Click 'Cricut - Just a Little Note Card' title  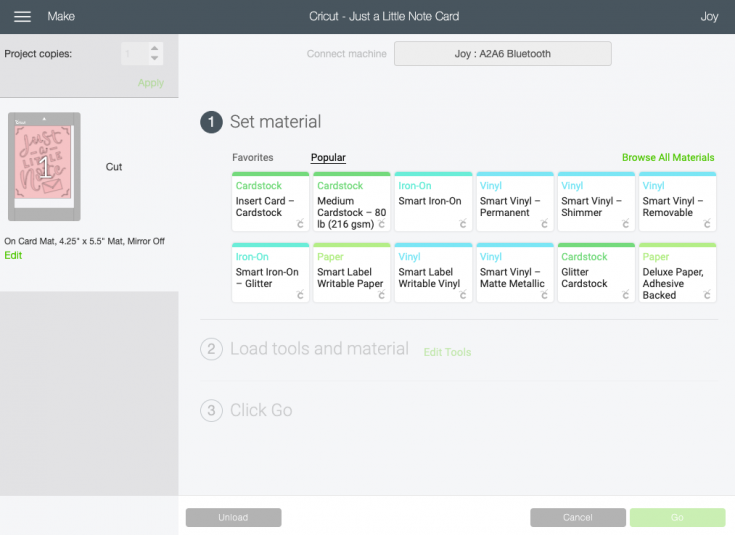pyautogui.click(x=384, y=16)
